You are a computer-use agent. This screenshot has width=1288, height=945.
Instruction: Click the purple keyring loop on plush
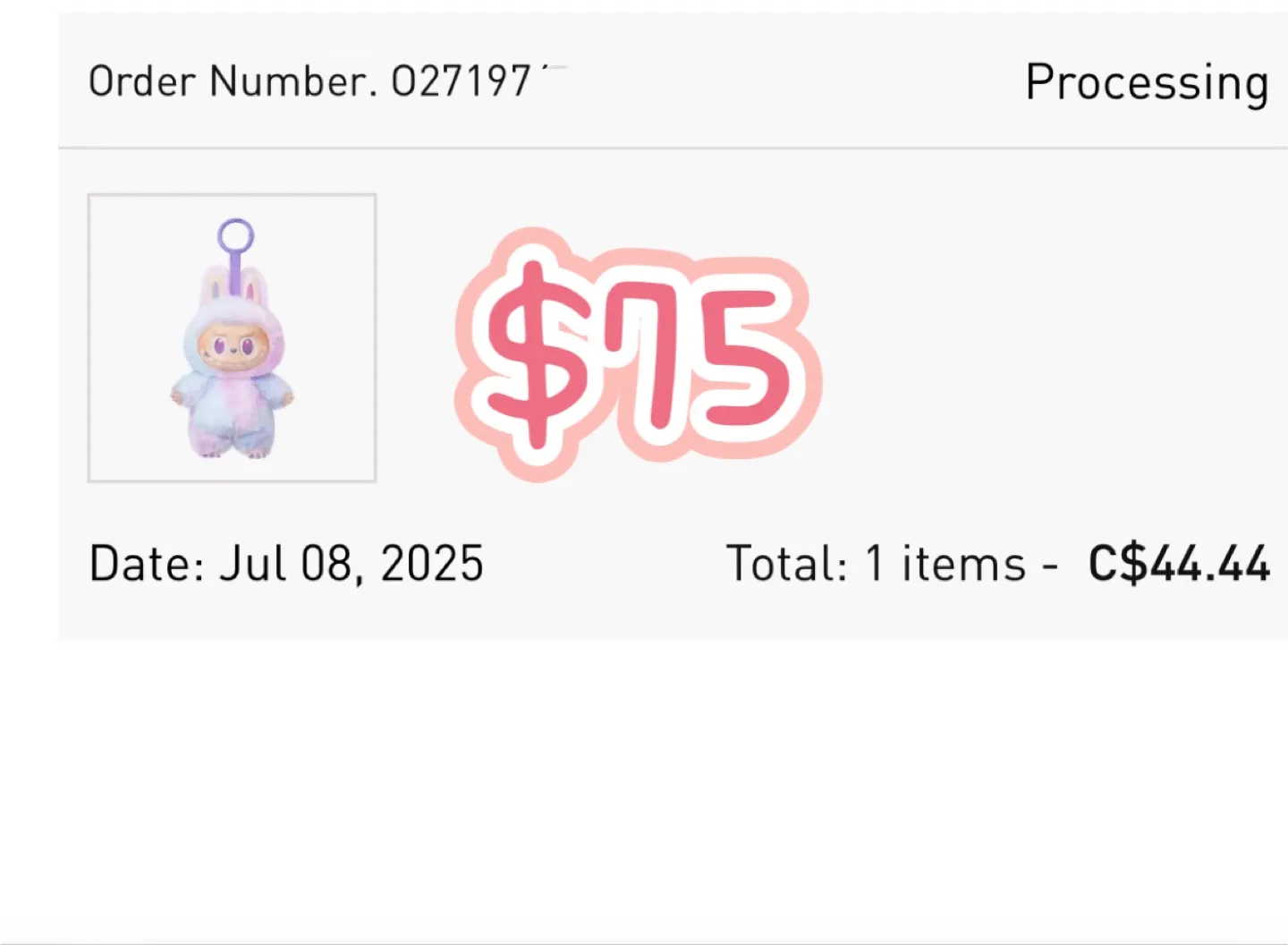coord(235,236)
